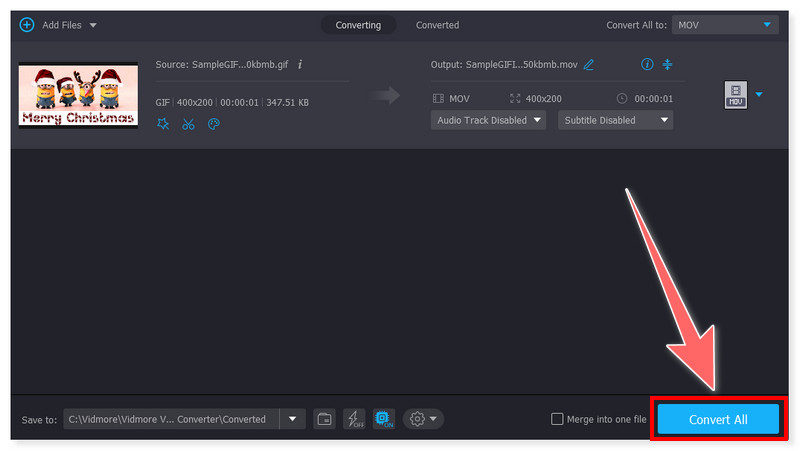Click the compress split icon beside output info
Screen dimensions: 800x451
click(668, 65)
